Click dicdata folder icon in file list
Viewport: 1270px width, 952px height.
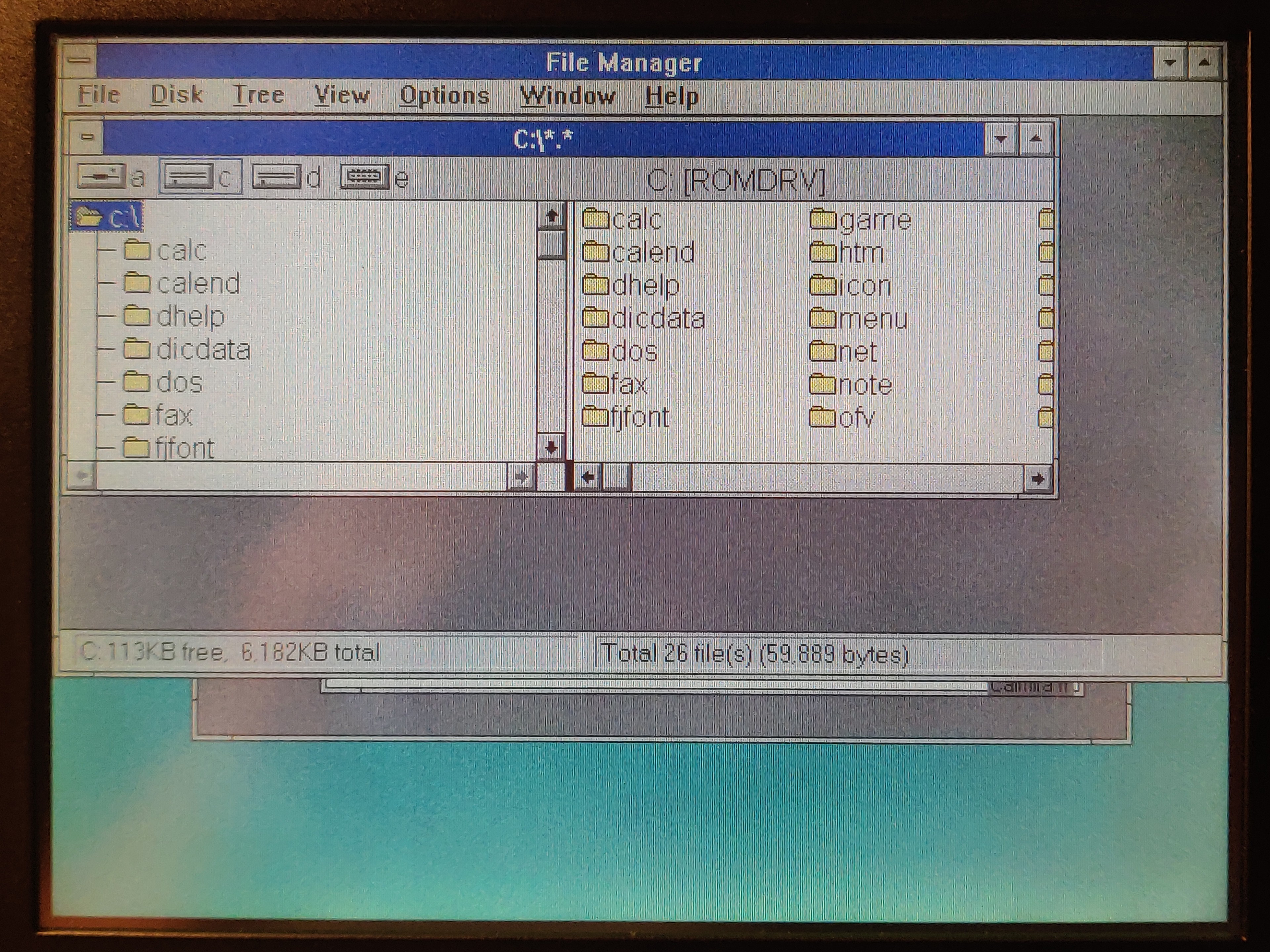[x=595, y=318]
